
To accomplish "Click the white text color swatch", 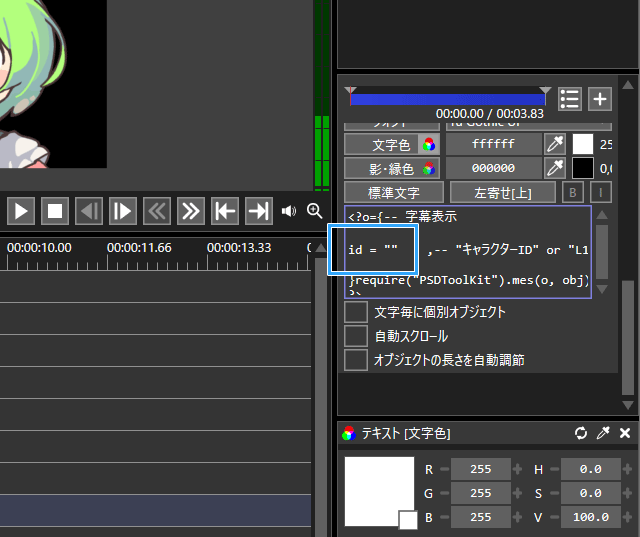I will pos(583,144).
